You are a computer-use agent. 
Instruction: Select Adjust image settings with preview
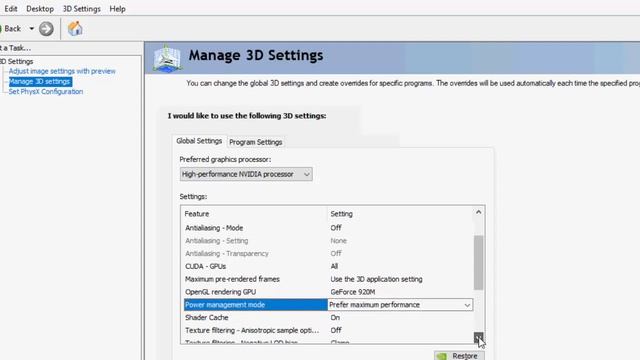(x=62, y=71)
